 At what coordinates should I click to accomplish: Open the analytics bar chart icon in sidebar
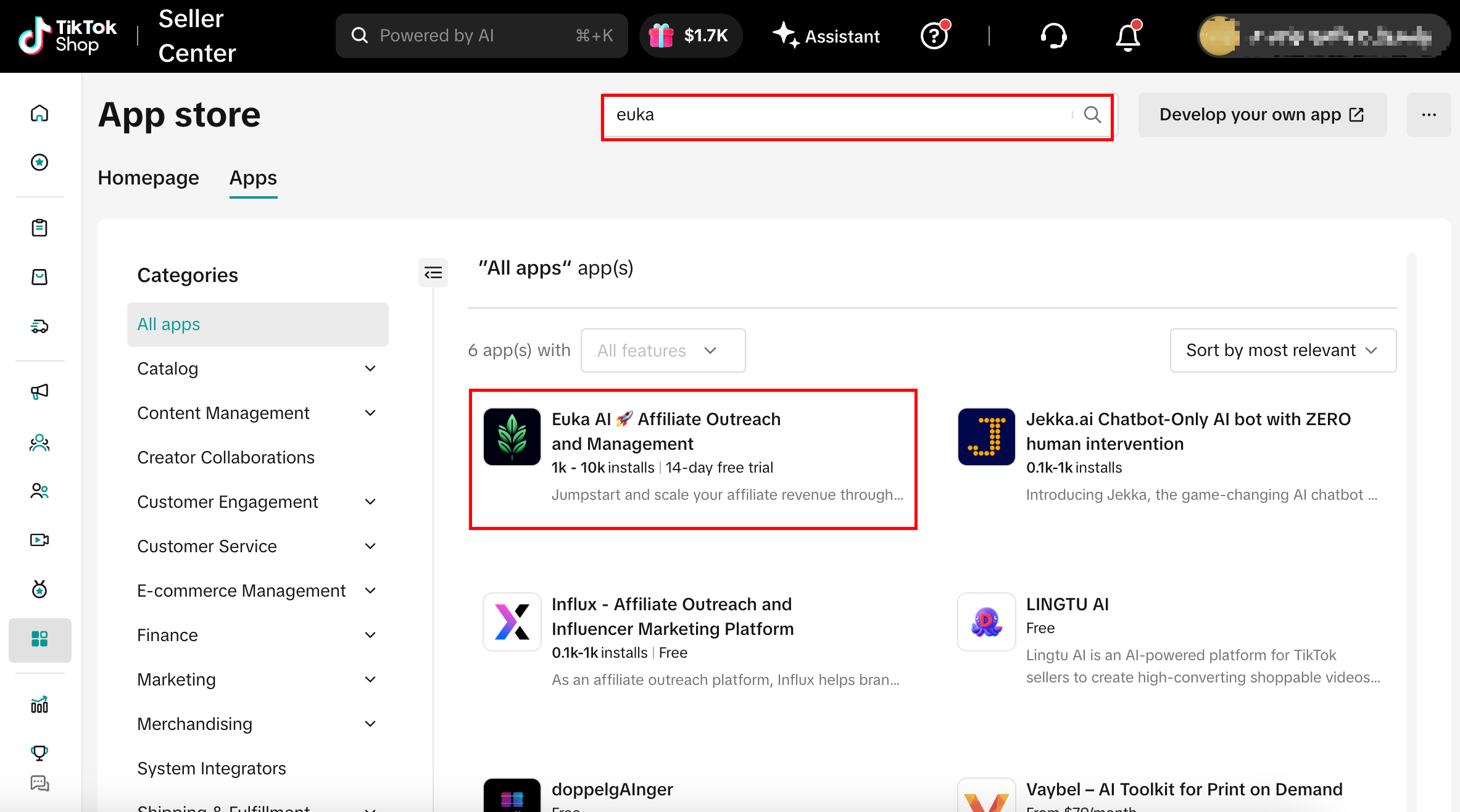point(39,705)
